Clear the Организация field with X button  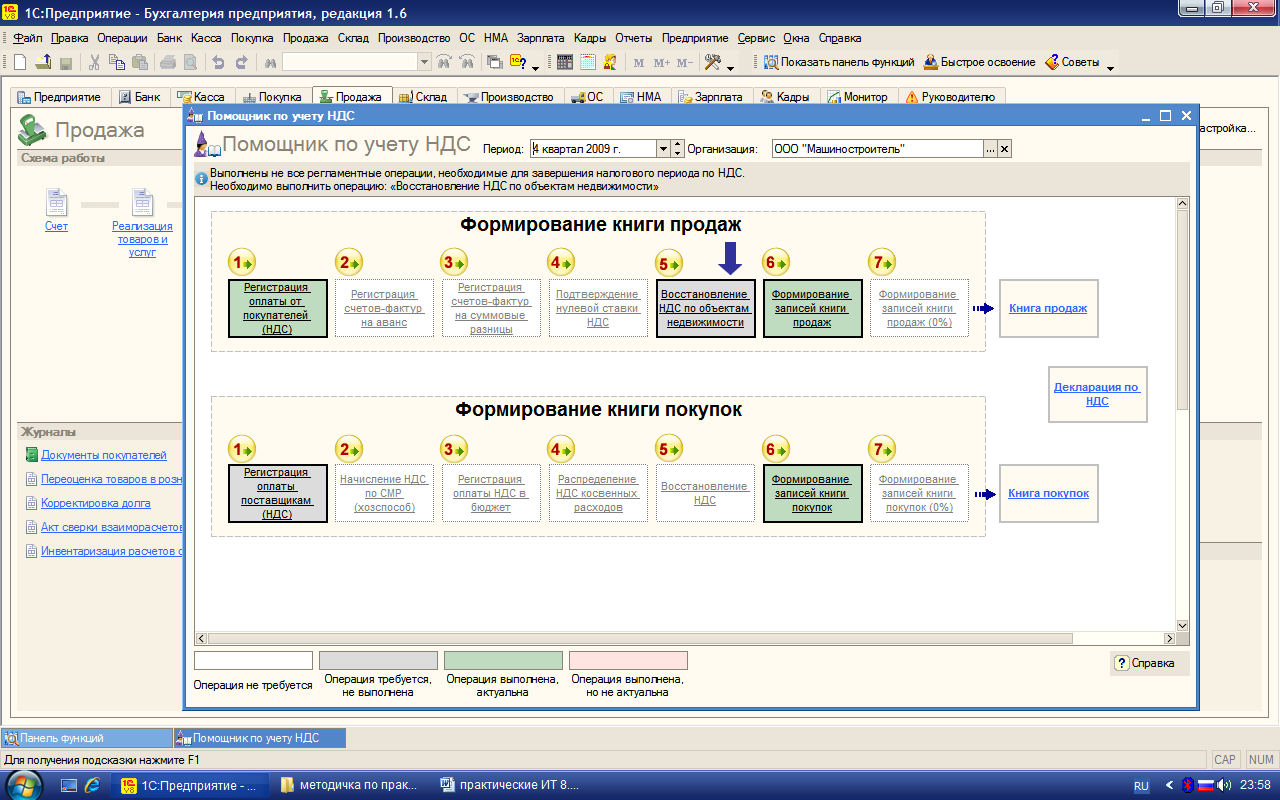click(x=1005, y=149)
